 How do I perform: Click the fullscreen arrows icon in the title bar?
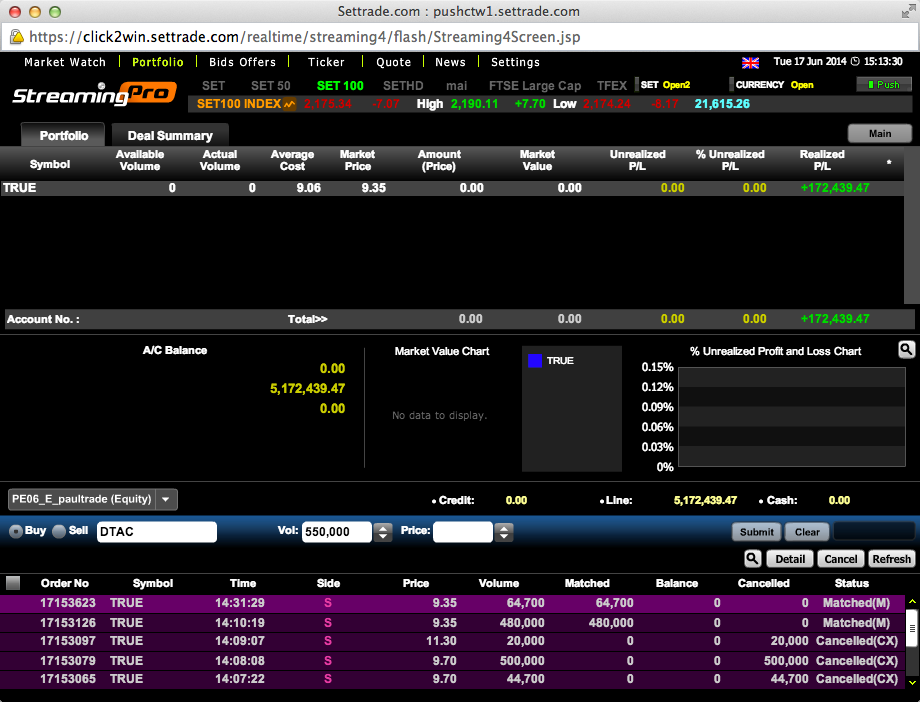tap(908, 11)
